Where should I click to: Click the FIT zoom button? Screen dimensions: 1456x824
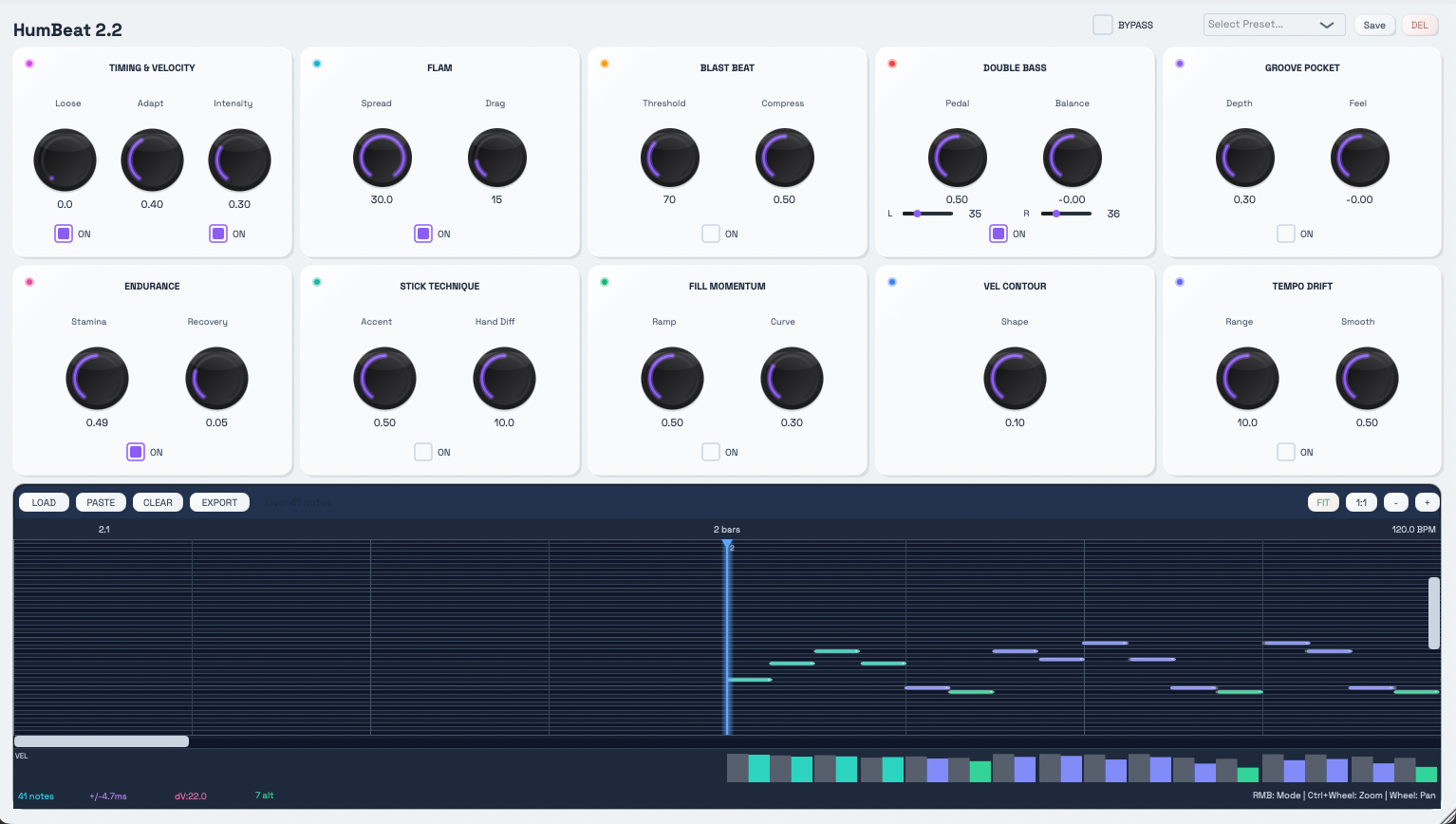[1323, 502]
